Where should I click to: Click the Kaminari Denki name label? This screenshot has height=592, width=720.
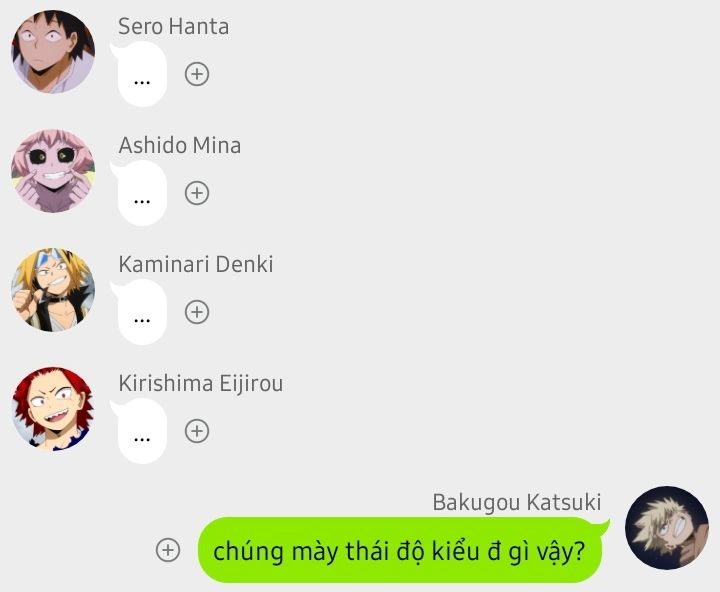click(196, 264)
